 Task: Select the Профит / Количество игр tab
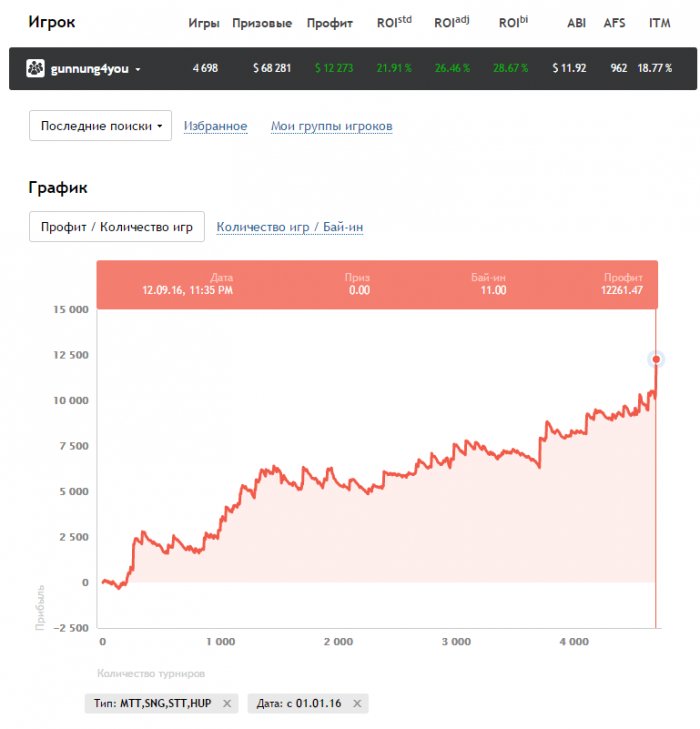(117, 227)
